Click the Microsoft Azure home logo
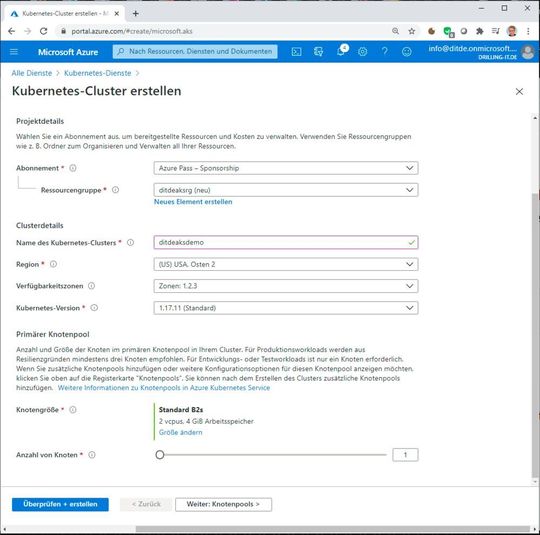 click(68, 52)
